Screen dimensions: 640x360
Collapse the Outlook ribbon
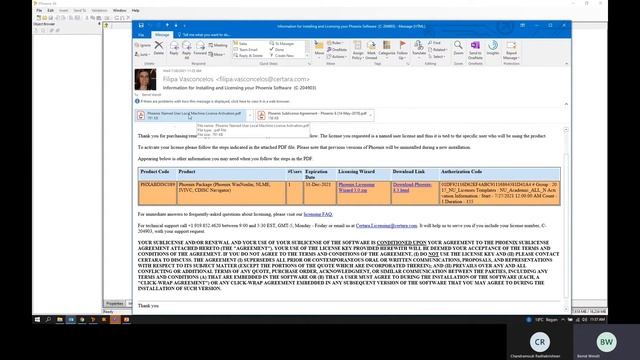(x=566, y=64)
